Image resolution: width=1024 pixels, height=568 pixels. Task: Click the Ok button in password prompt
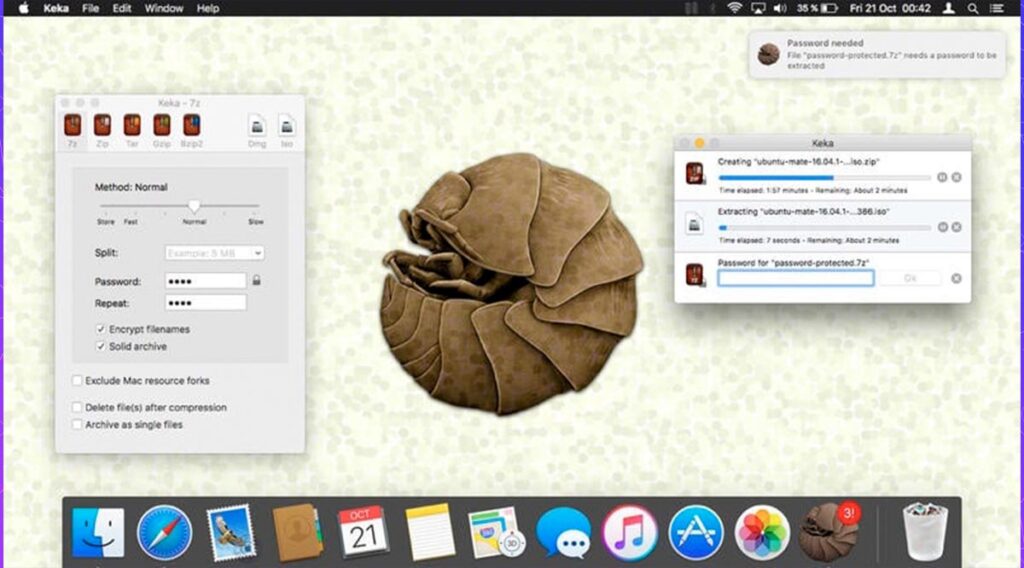tap(910, 278)
